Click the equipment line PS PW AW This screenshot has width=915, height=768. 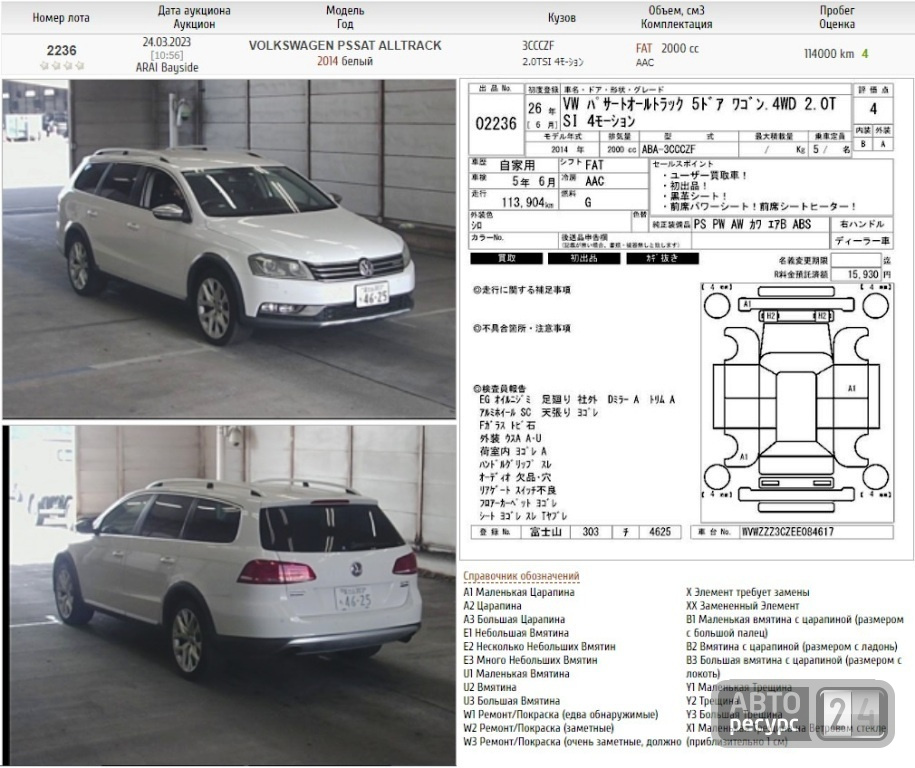click(752, 224)
